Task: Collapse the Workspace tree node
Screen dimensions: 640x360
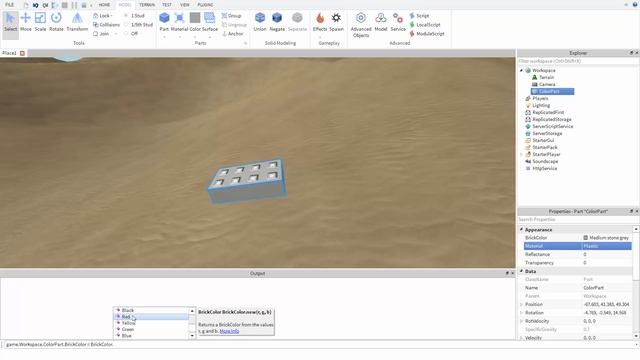Action: point(521,70)
